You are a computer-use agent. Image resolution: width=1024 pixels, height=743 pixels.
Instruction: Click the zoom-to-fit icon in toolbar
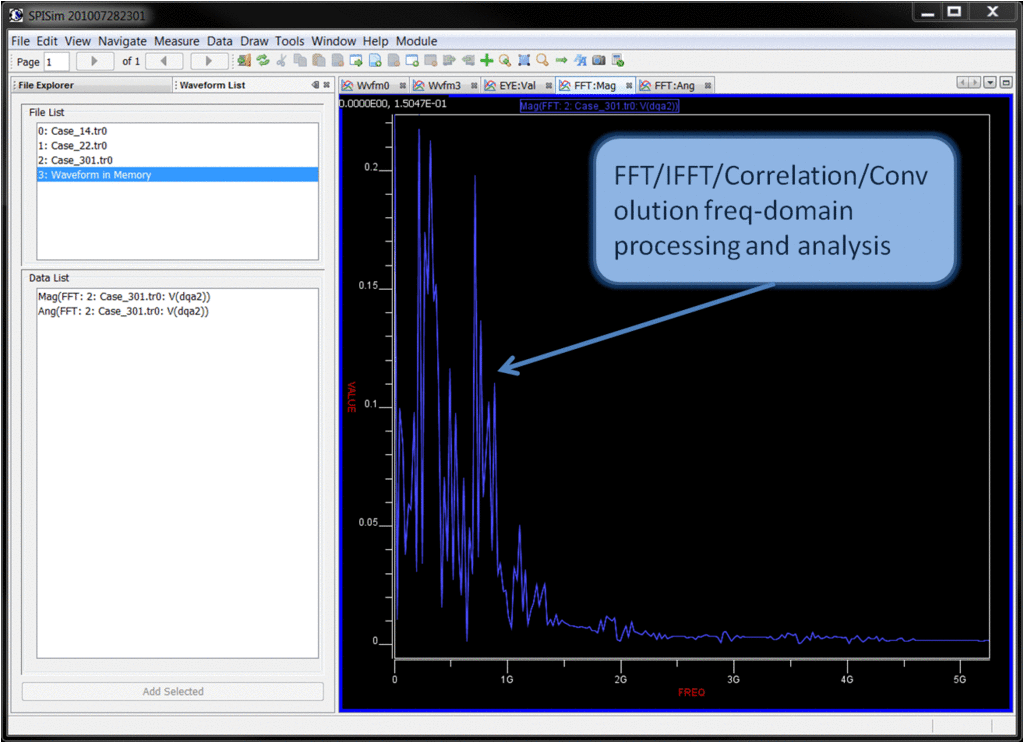point(523,61)
